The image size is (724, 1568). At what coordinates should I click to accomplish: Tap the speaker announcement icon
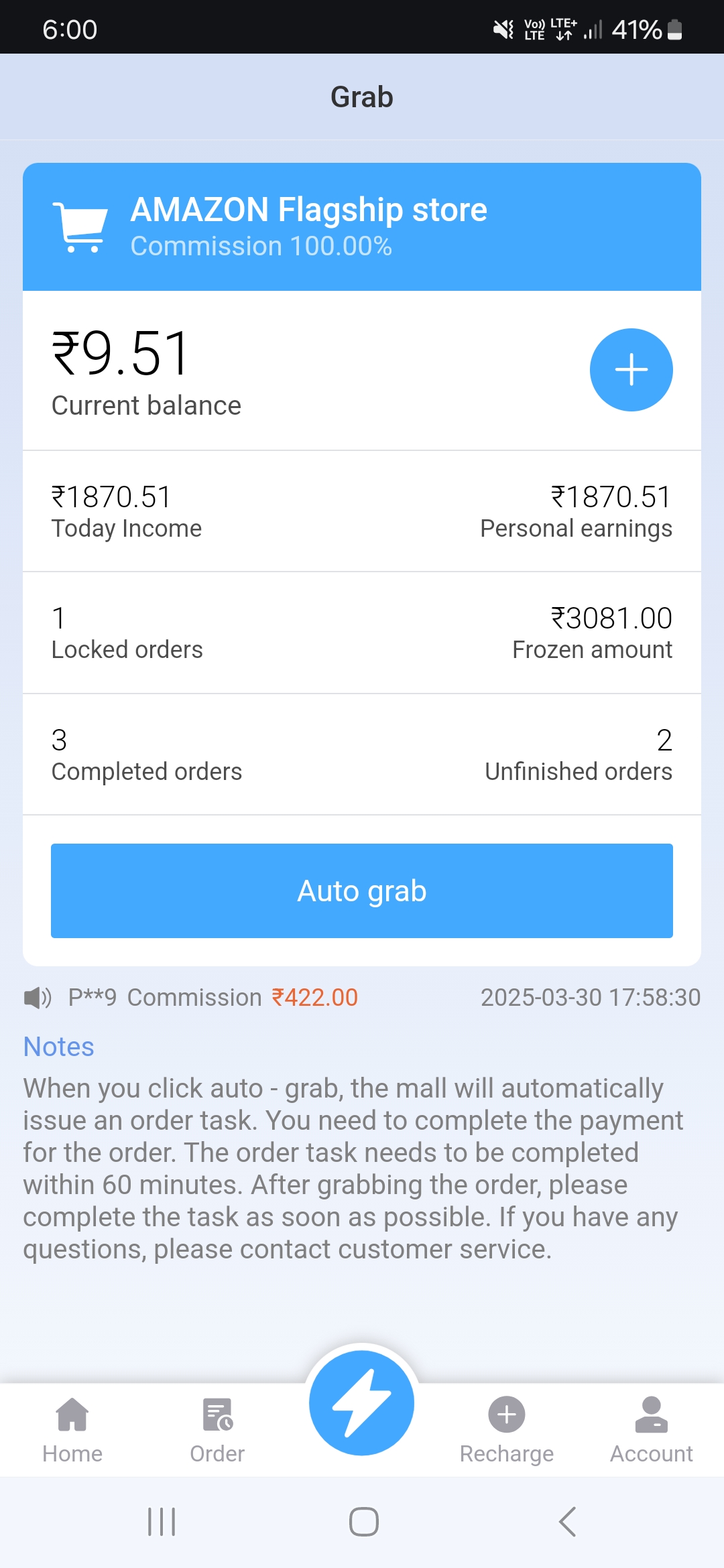[38, 998]
